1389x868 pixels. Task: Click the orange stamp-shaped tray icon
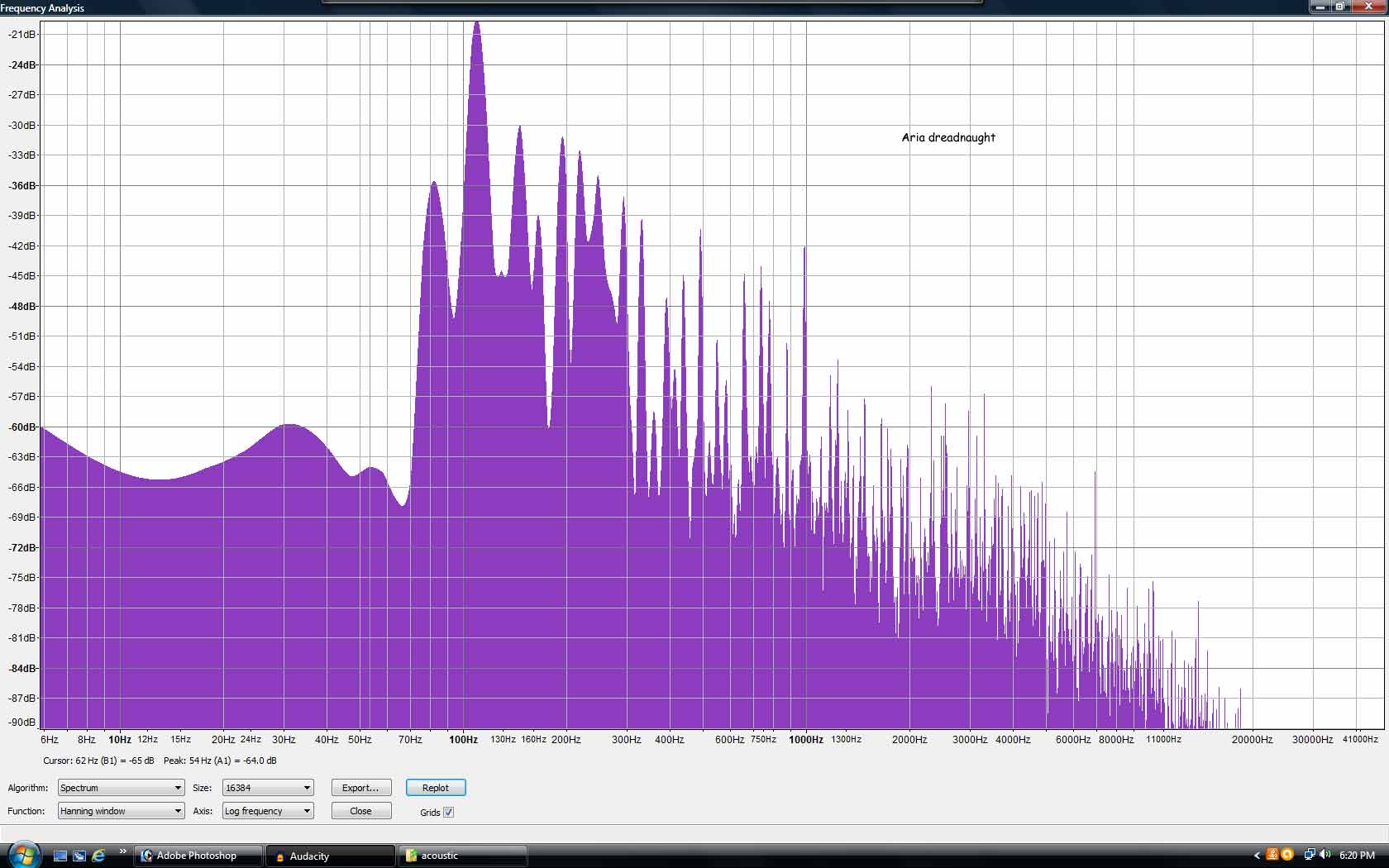pos(1272,855)
